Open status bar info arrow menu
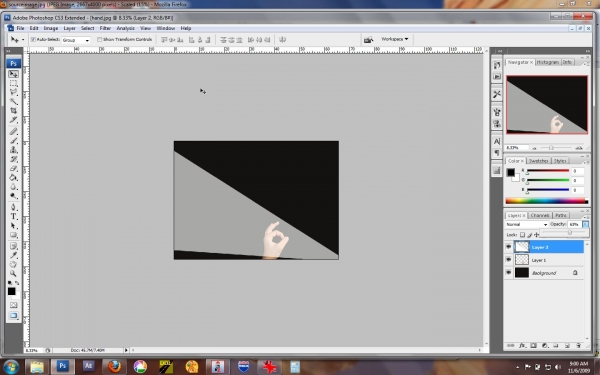Screen dimensions: 600x375 tap(126, 350)
